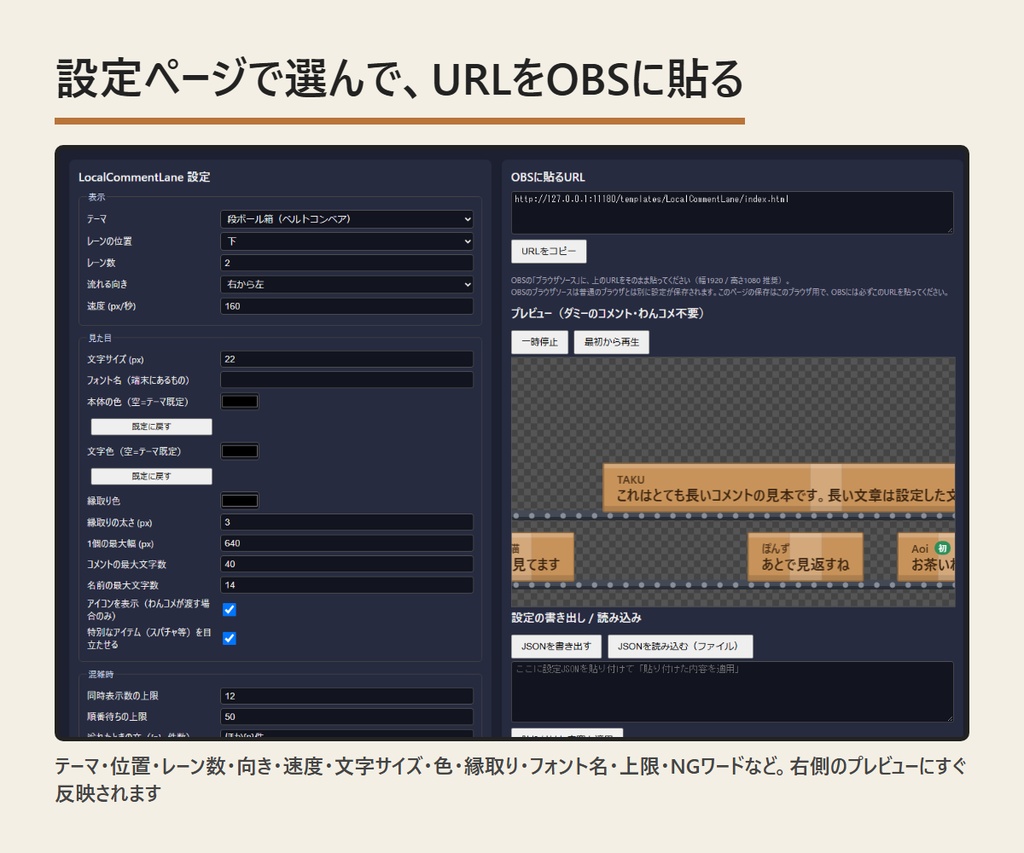Toggle the 特別なアイテムを目立たせる checkbox
Image resolution: width=1024 pixels, height=853 pixels.
(x=229, y=638)
